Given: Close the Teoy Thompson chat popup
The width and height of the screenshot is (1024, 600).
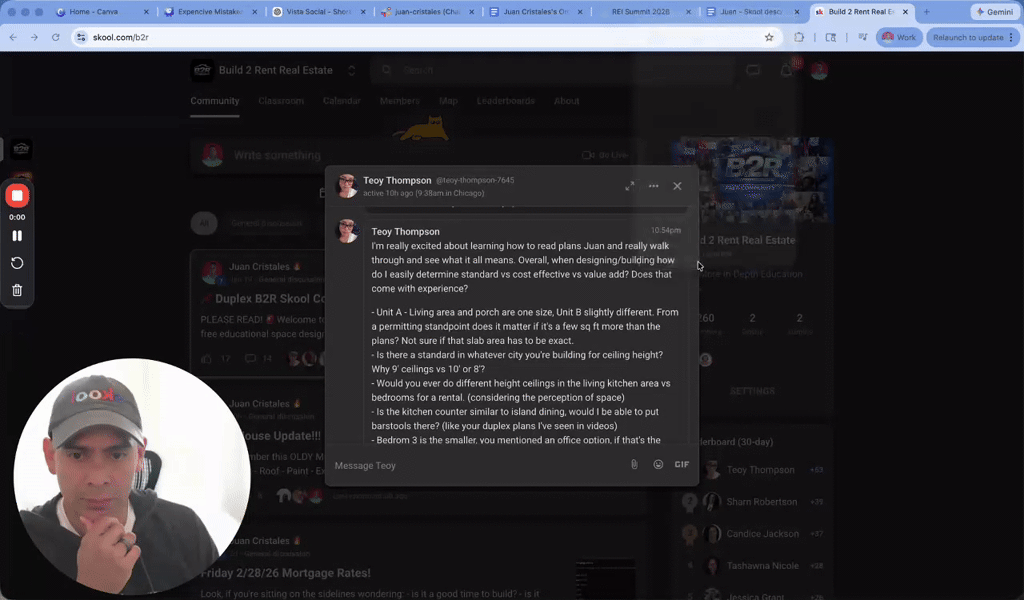Looking at the screenshot, I should [677, 186].
